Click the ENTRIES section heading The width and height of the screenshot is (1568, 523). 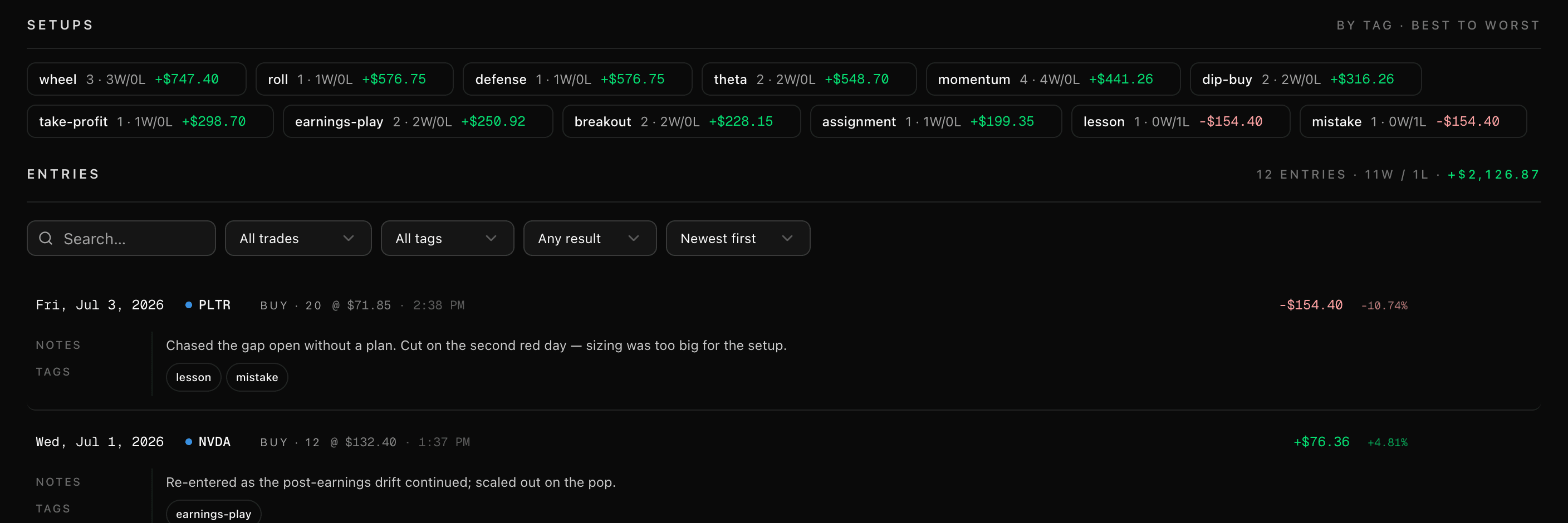point(63,174)
